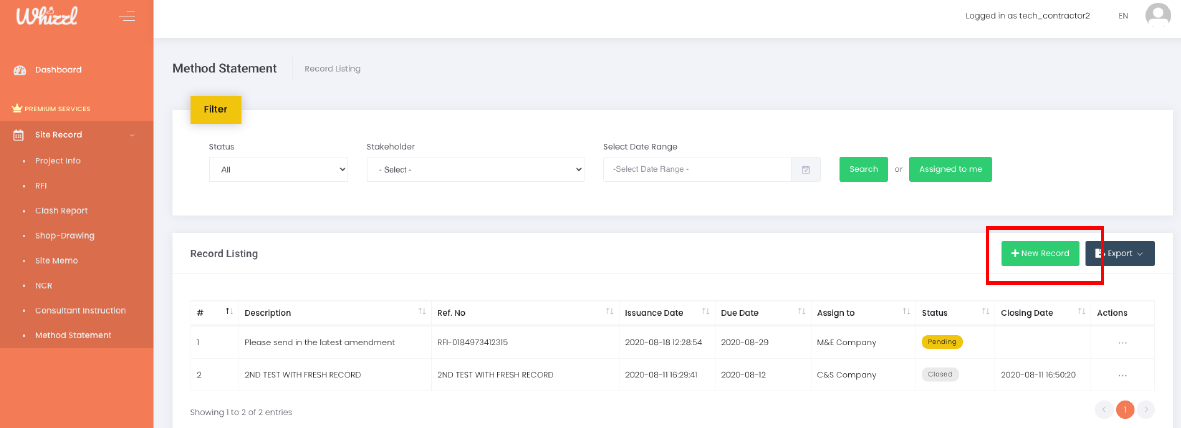This screenshot has height=428, width=1181.
Task: Collapse sidebar using the hamburger menu icon
Action: point(127,16)
